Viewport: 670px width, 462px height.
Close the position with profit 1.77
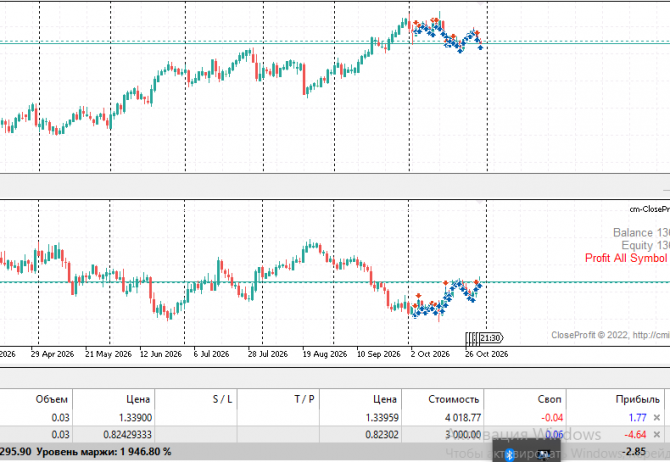tap(657, 418)
